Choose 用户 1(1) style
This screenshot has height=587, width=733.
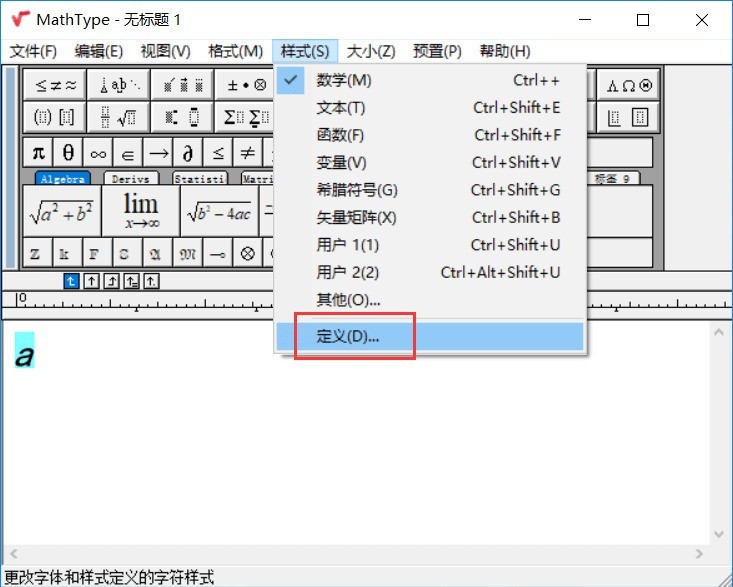[430, 245]
